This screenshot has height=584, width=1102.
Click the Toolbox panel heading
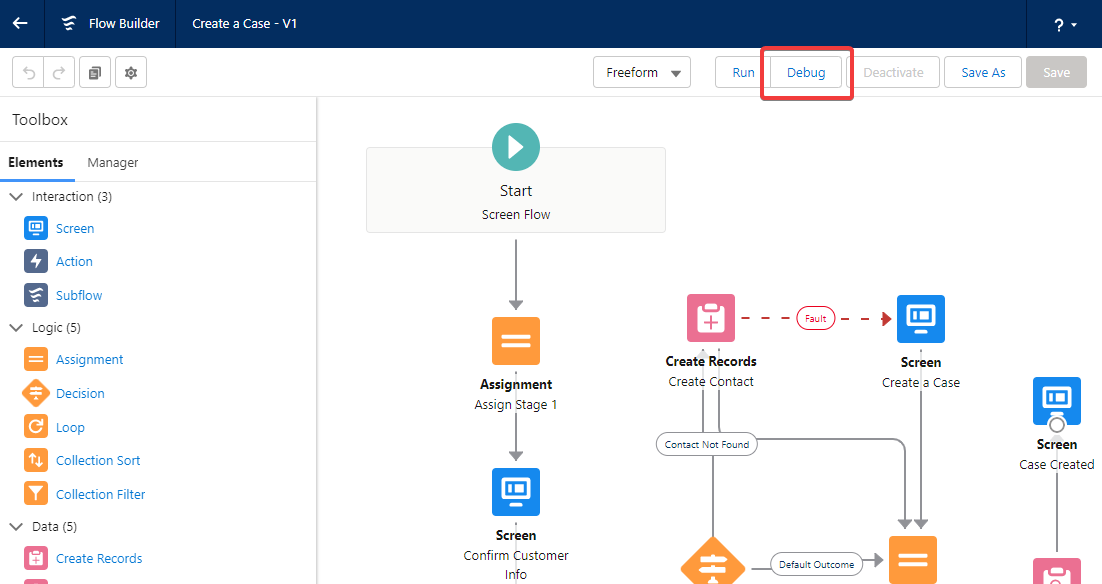(40, 119)
